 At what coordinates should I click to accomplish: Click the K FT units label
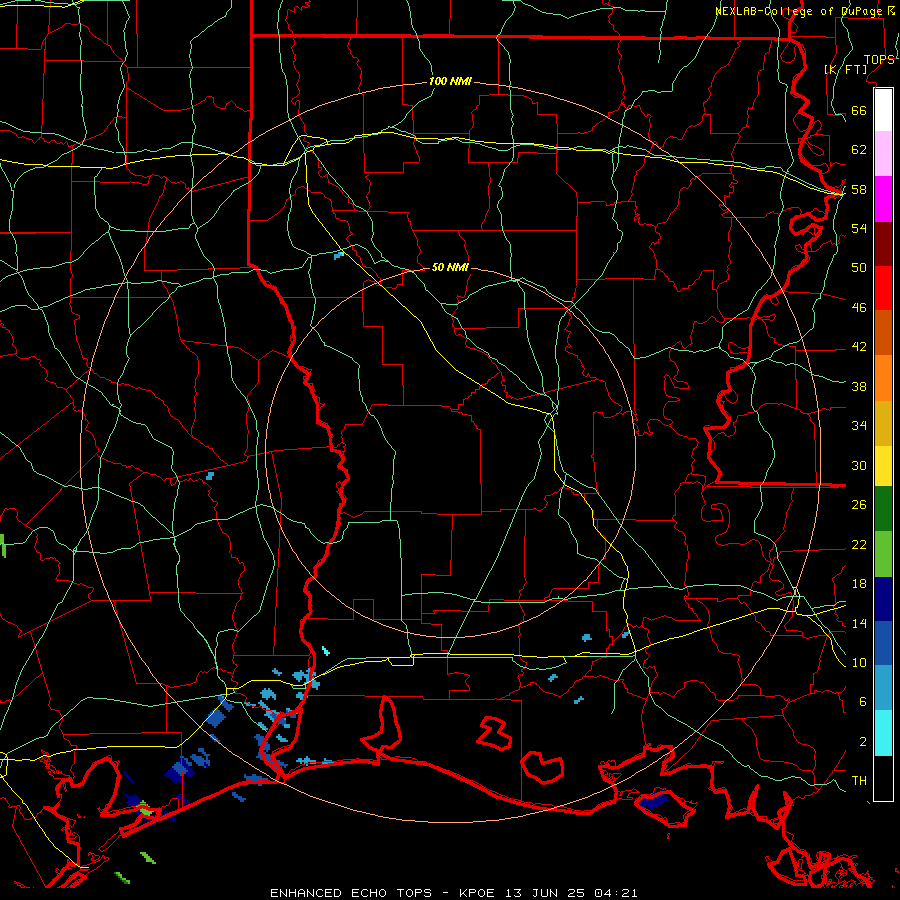(846, 69)
